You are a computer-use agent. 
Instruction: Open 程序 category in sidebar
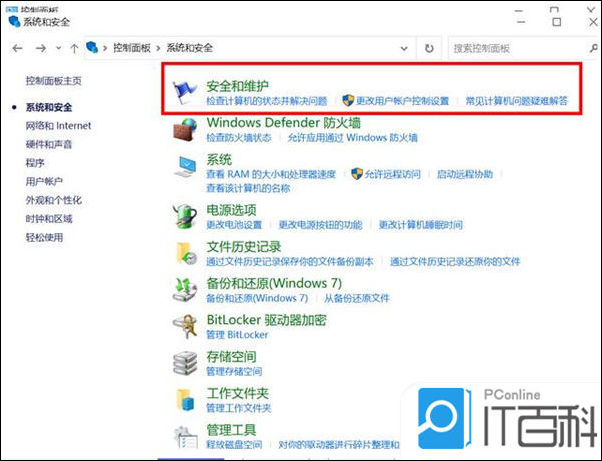point(35,163)
